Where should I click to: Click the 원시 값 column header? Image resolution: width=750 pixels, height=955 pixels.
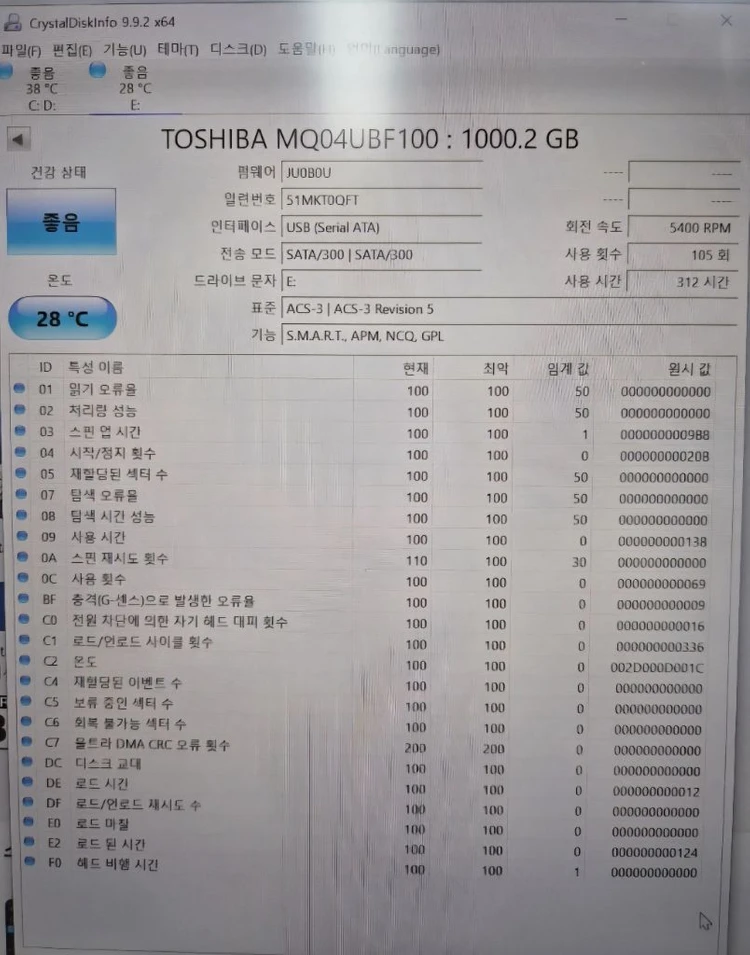[x=689, y=369]
